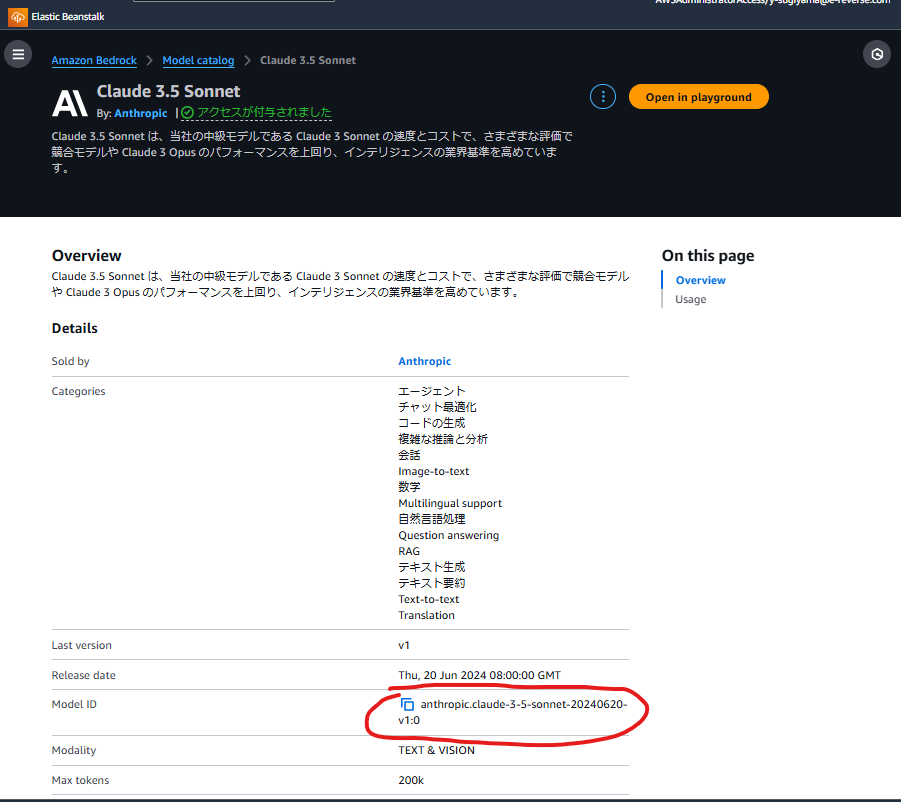
Task: Click the Details section heading
Action: click(x=75, y=328)
